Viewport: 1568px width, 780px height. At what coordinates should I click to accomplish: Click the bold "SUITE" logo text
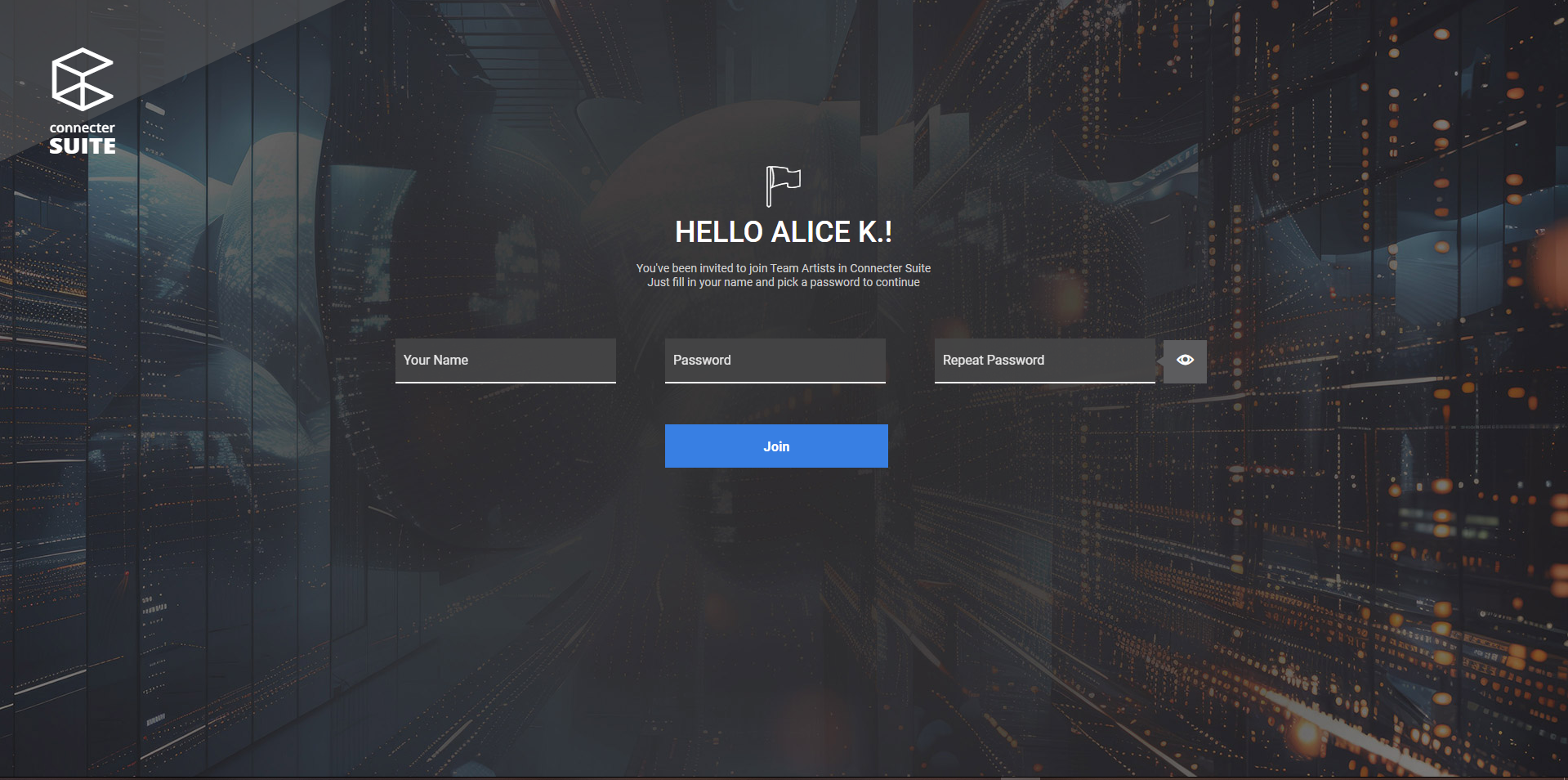tap(82, 146)
